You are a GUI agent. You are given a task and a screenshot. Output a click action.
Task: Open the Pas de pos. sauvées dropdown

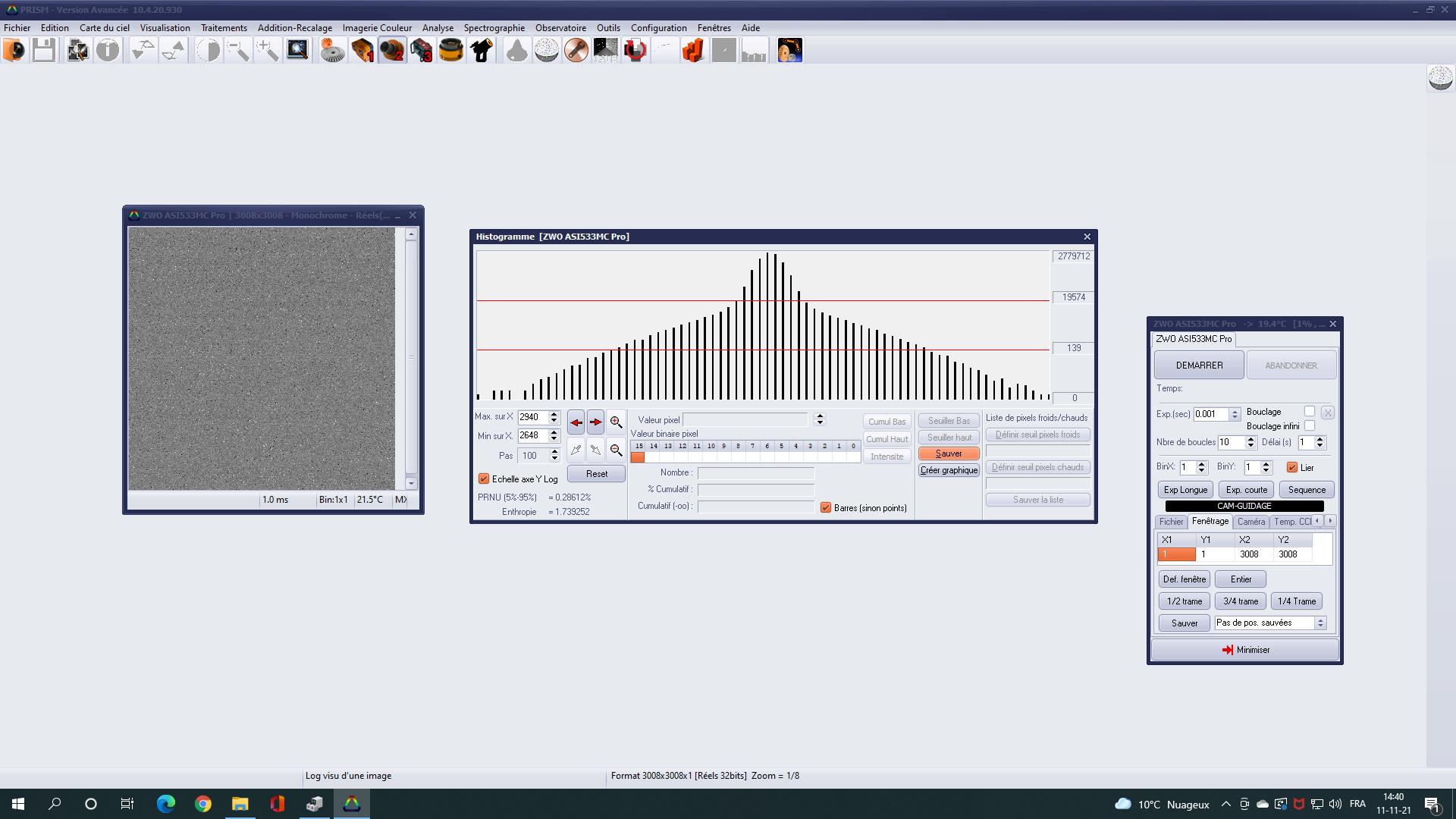[x=1320, y=623]
